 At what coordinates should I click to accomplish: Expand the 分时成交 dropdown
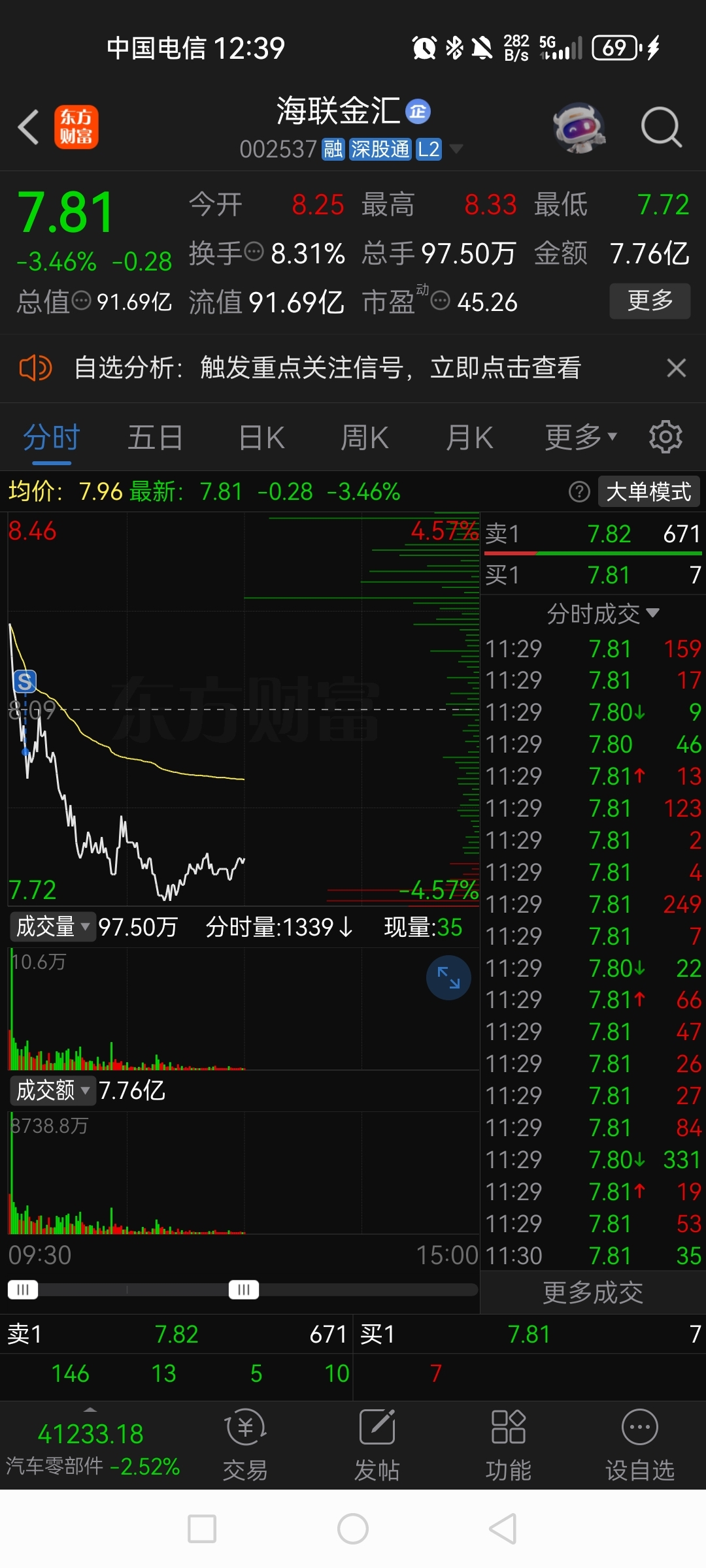tap(603, 613)
